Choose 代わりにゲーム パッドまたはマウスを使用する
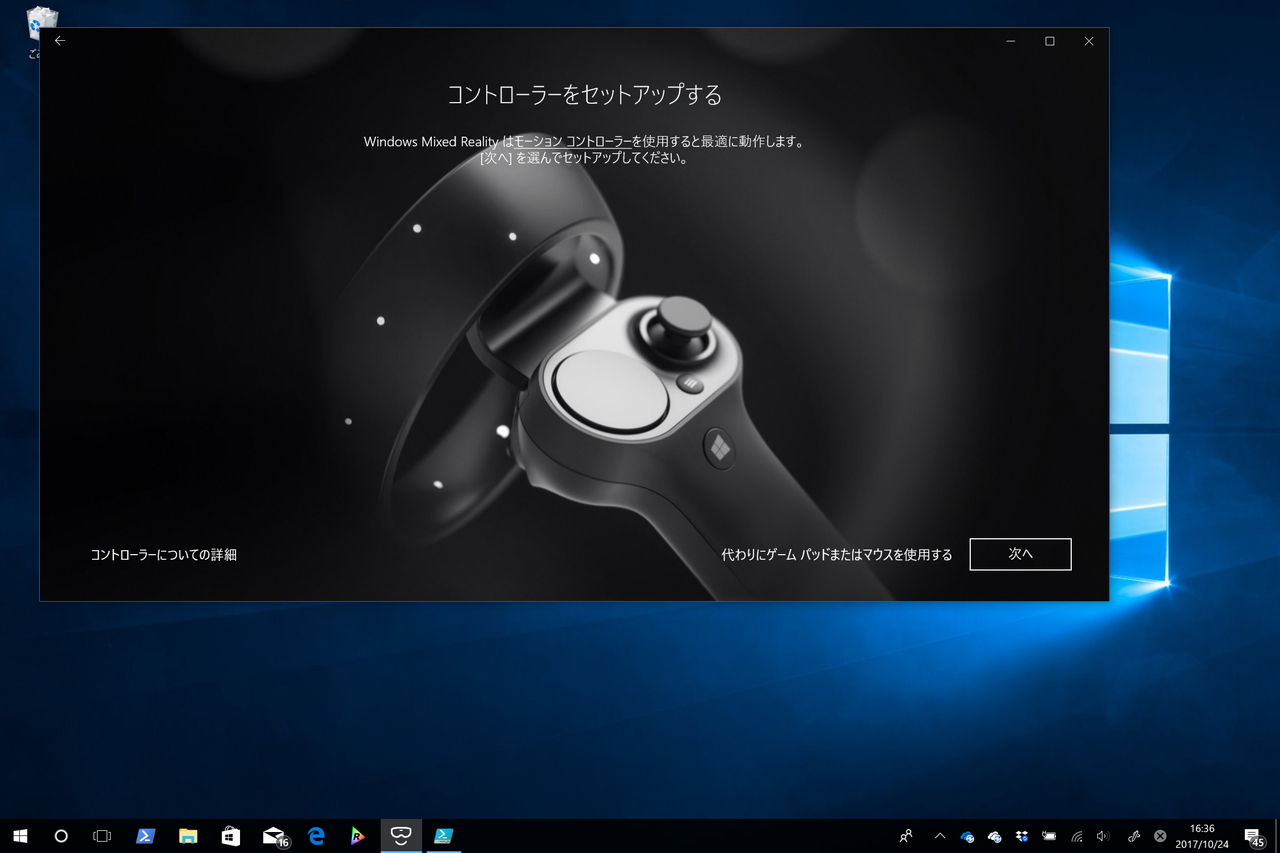This screenshot has height=853, width=1280. coord(837,554)
